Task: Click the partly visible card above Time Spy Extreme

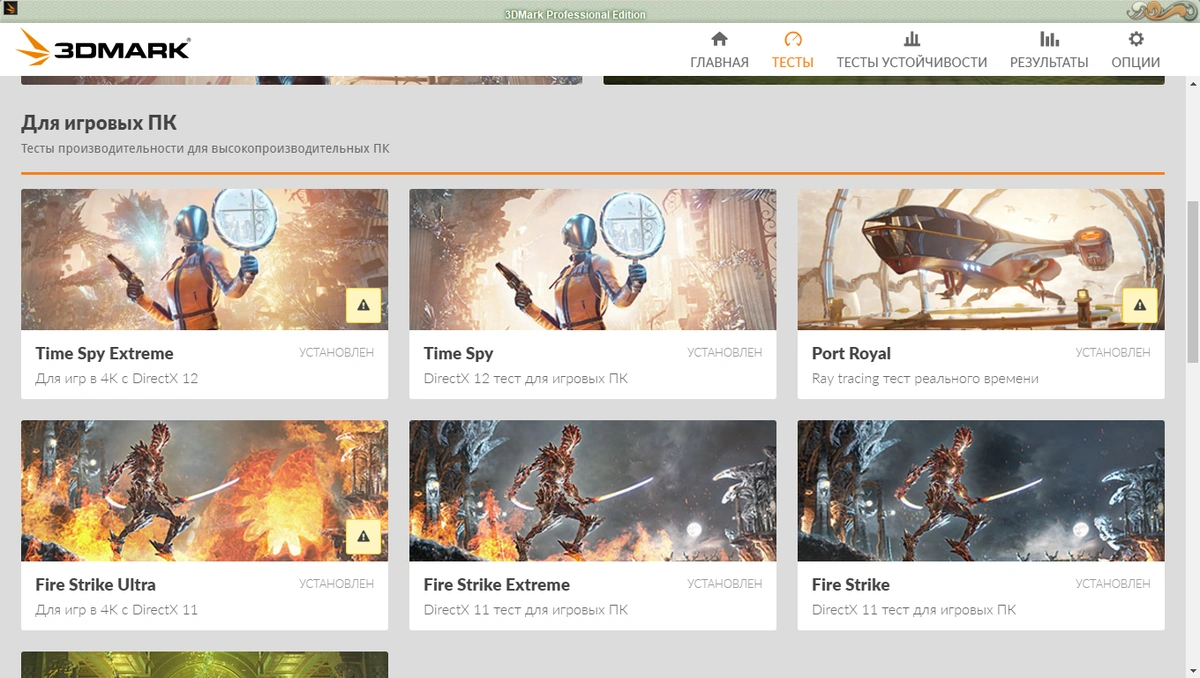Action: [301, 80]
